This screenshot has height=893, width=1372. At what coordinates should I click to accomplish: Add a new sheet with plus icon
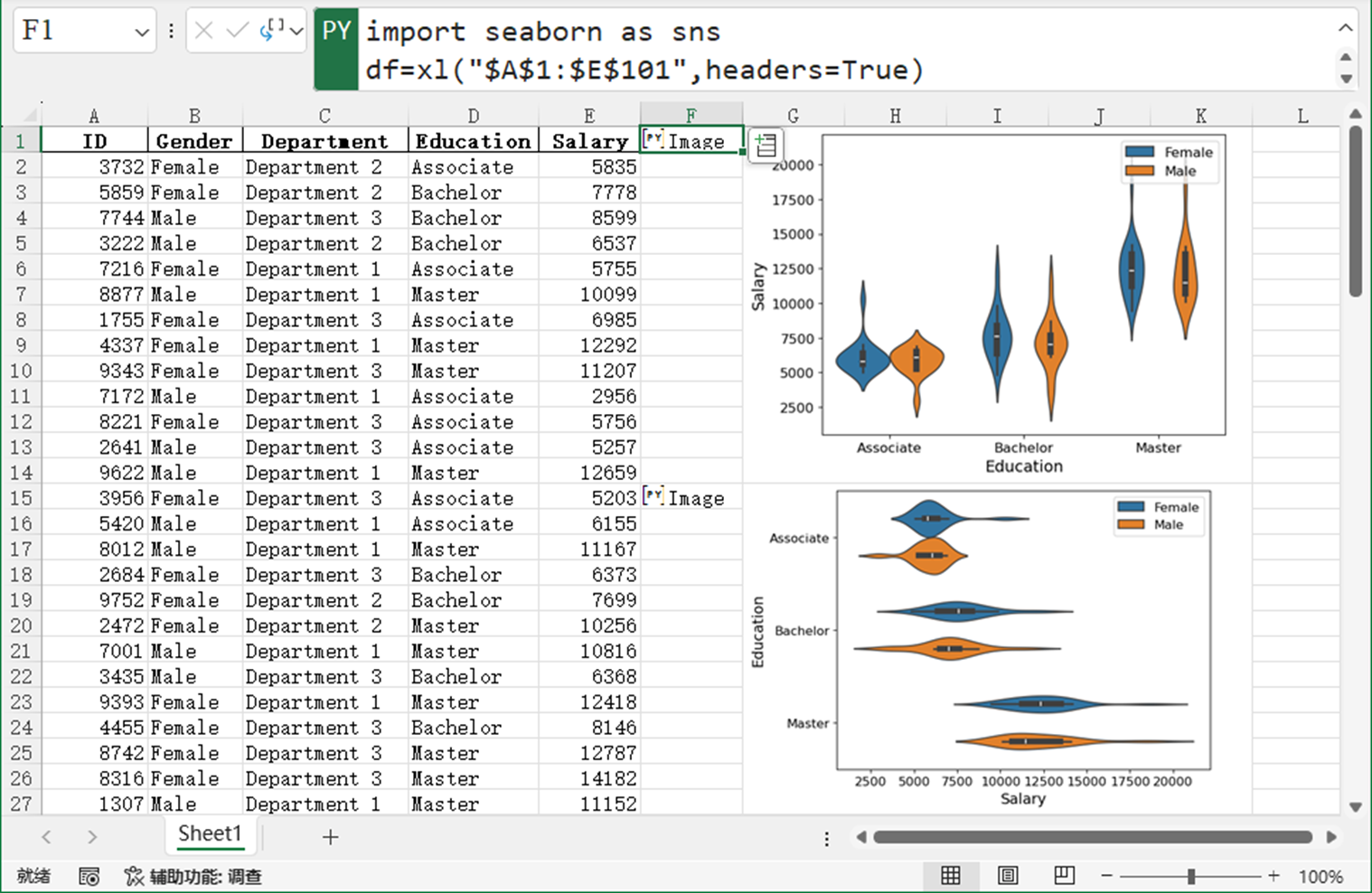[x=331, y=838]
